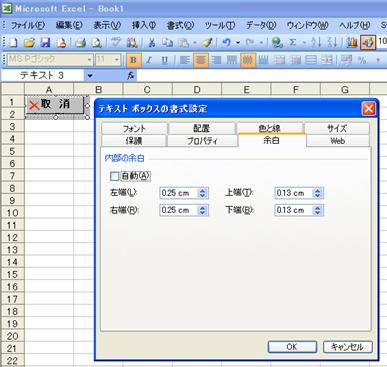Adjust the 左端(L) margin spinner
This screenshot has width=387, height=367.
click(202, 193)
